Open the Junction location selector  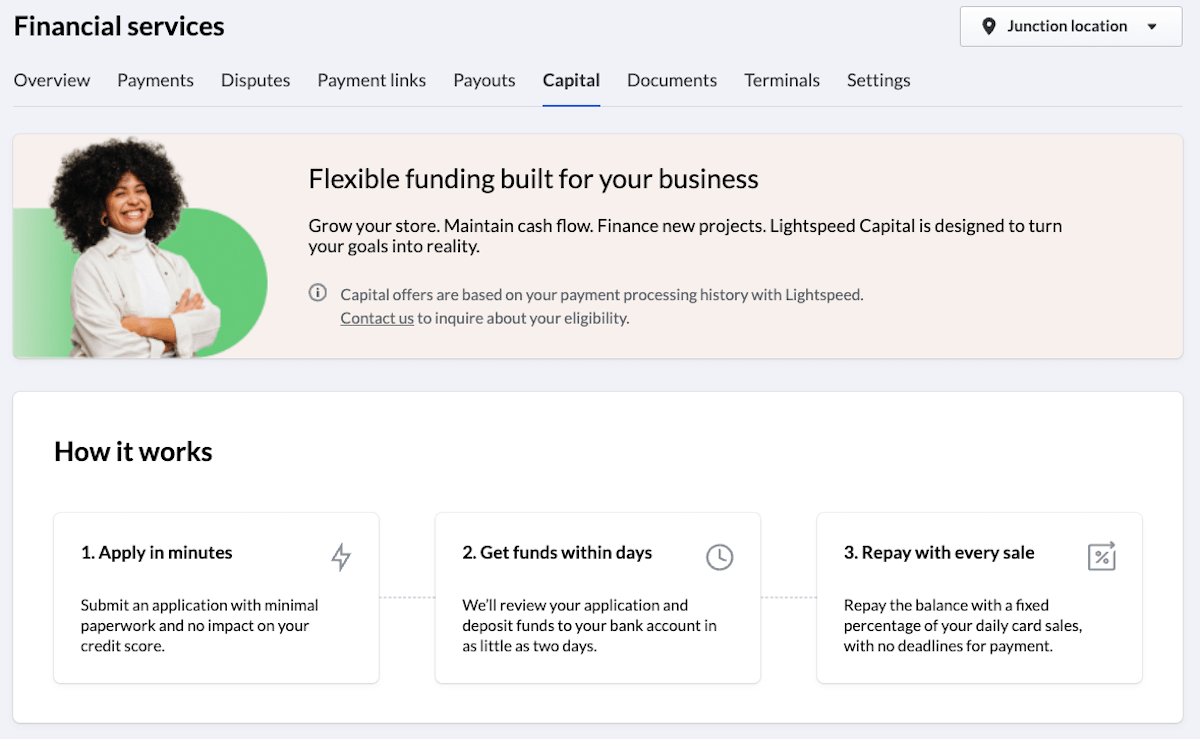(x=1071, y=27)
